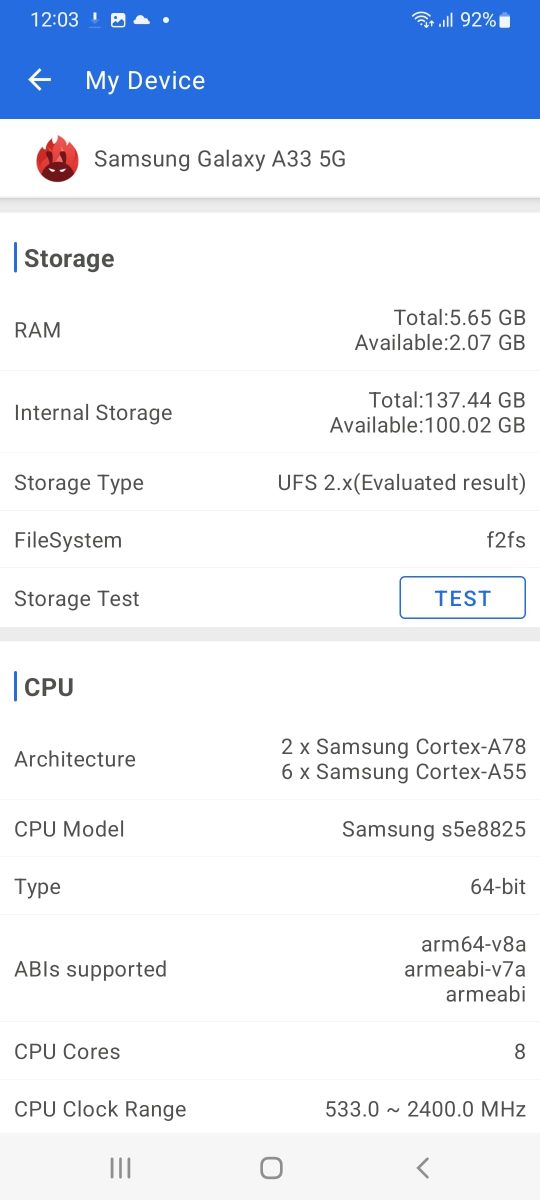
Task: Tap the Android back navigation chevron
Action: pyautogui.click(x=422, y=1167)
